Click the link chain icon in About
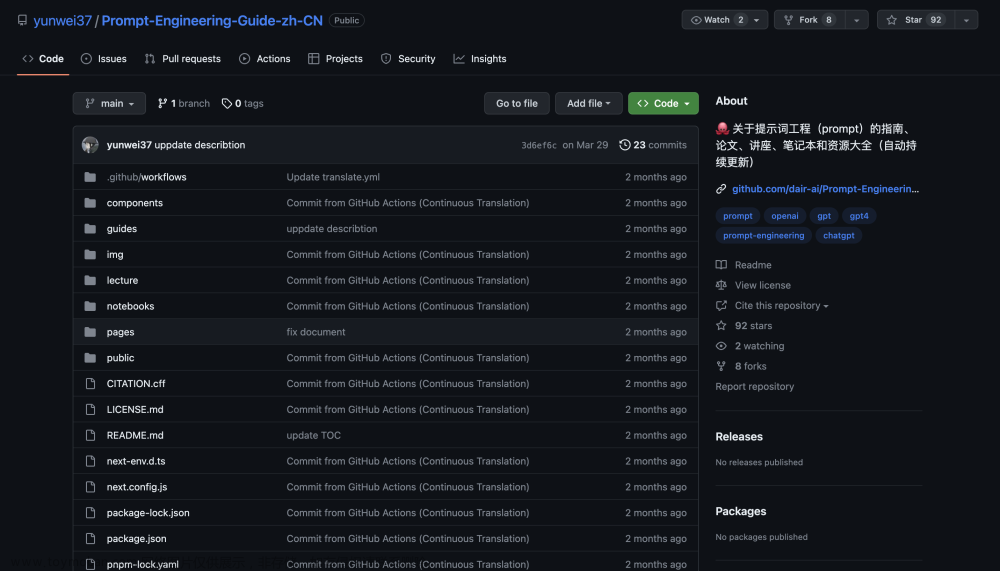Image resolution: width=1000 pixels, height=571 pixels. point(721,189)
